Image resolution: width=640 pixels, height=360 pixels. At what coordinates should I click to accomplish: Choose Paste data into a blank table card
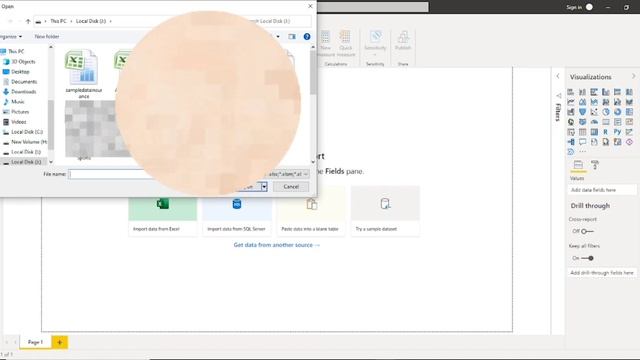[311, 211]
